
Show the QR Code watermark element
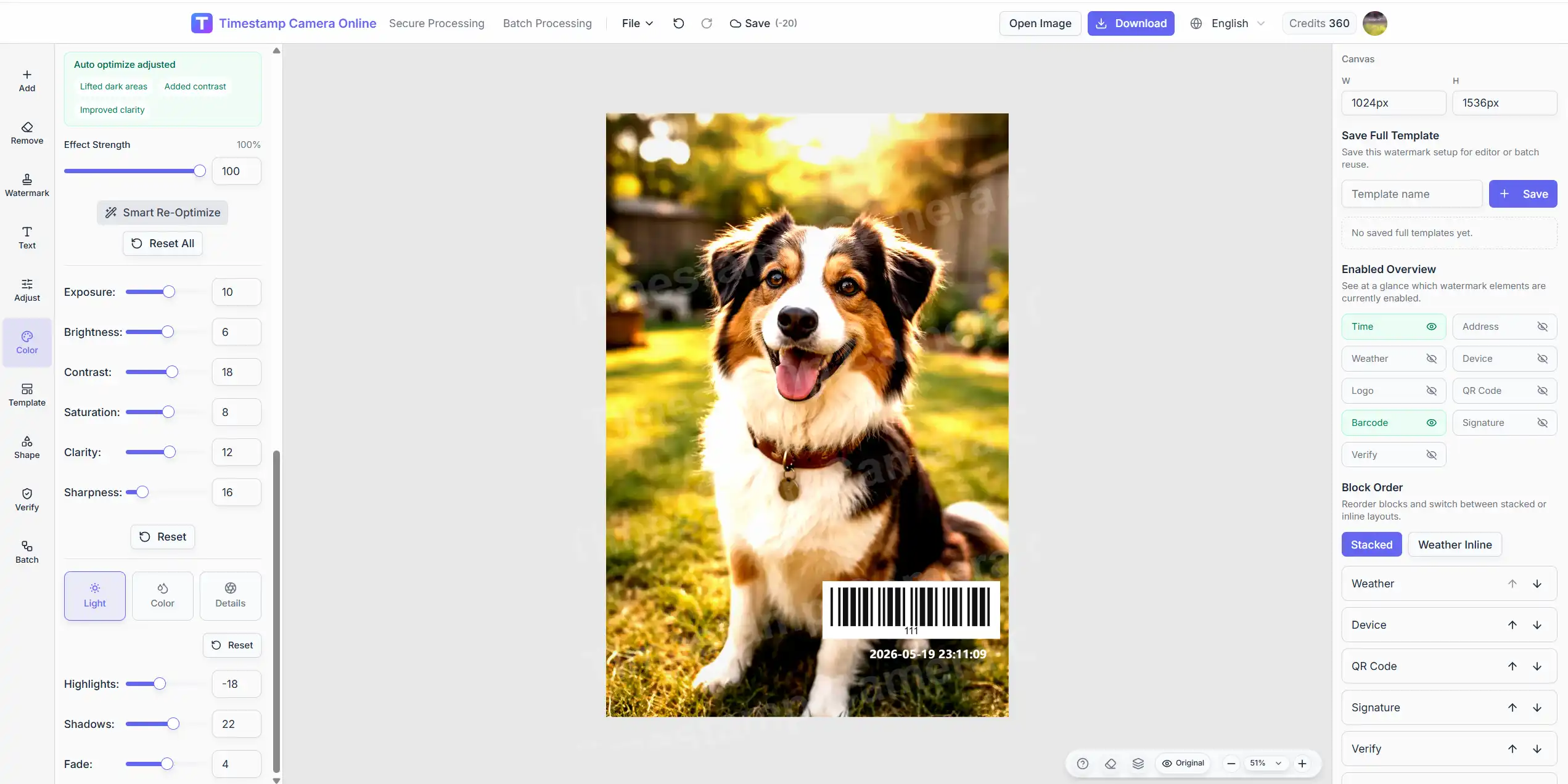click(x=1504, y=391)
